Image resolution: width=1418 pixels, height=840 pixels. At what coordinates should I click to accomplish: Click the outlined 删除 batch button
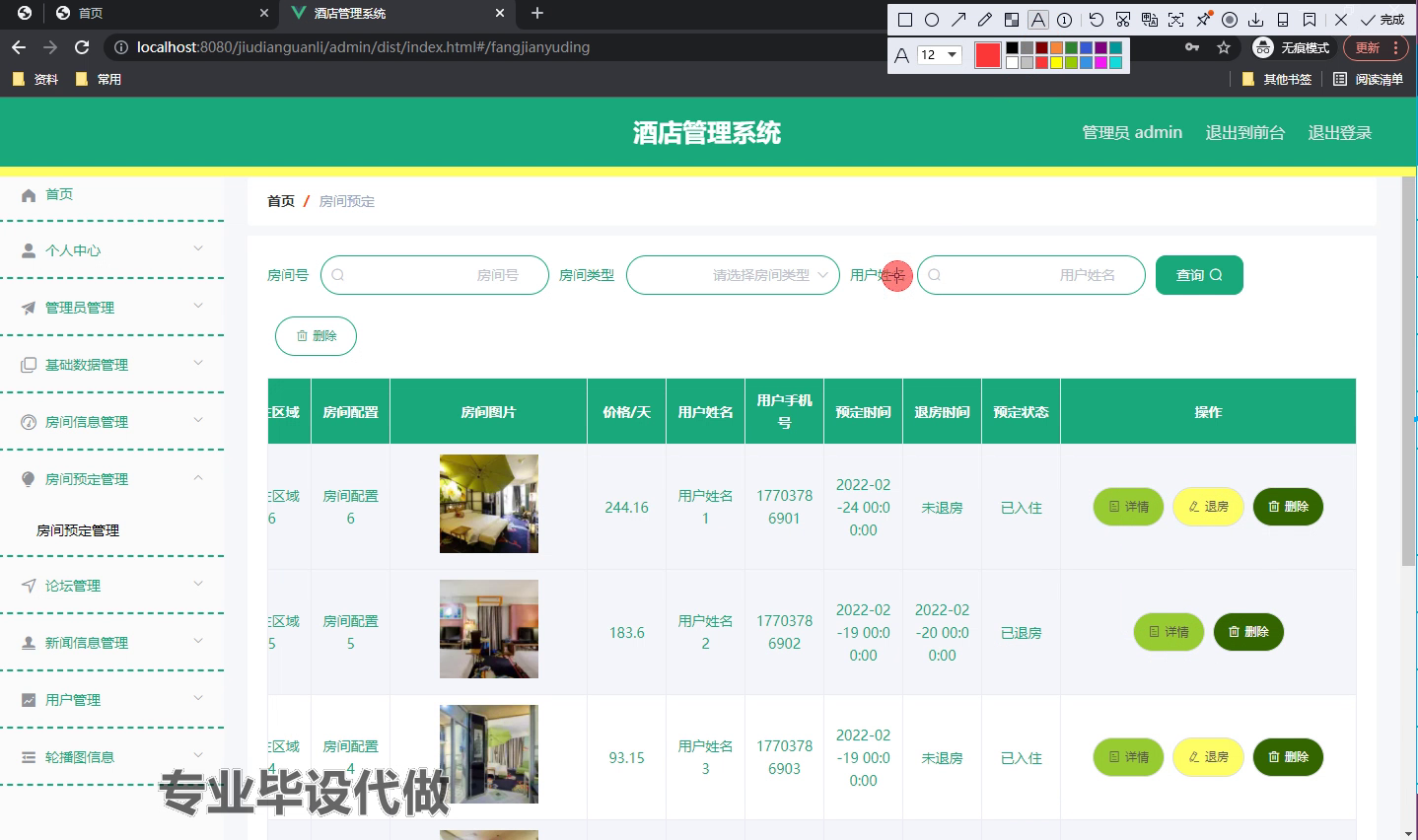click(316, 336)
